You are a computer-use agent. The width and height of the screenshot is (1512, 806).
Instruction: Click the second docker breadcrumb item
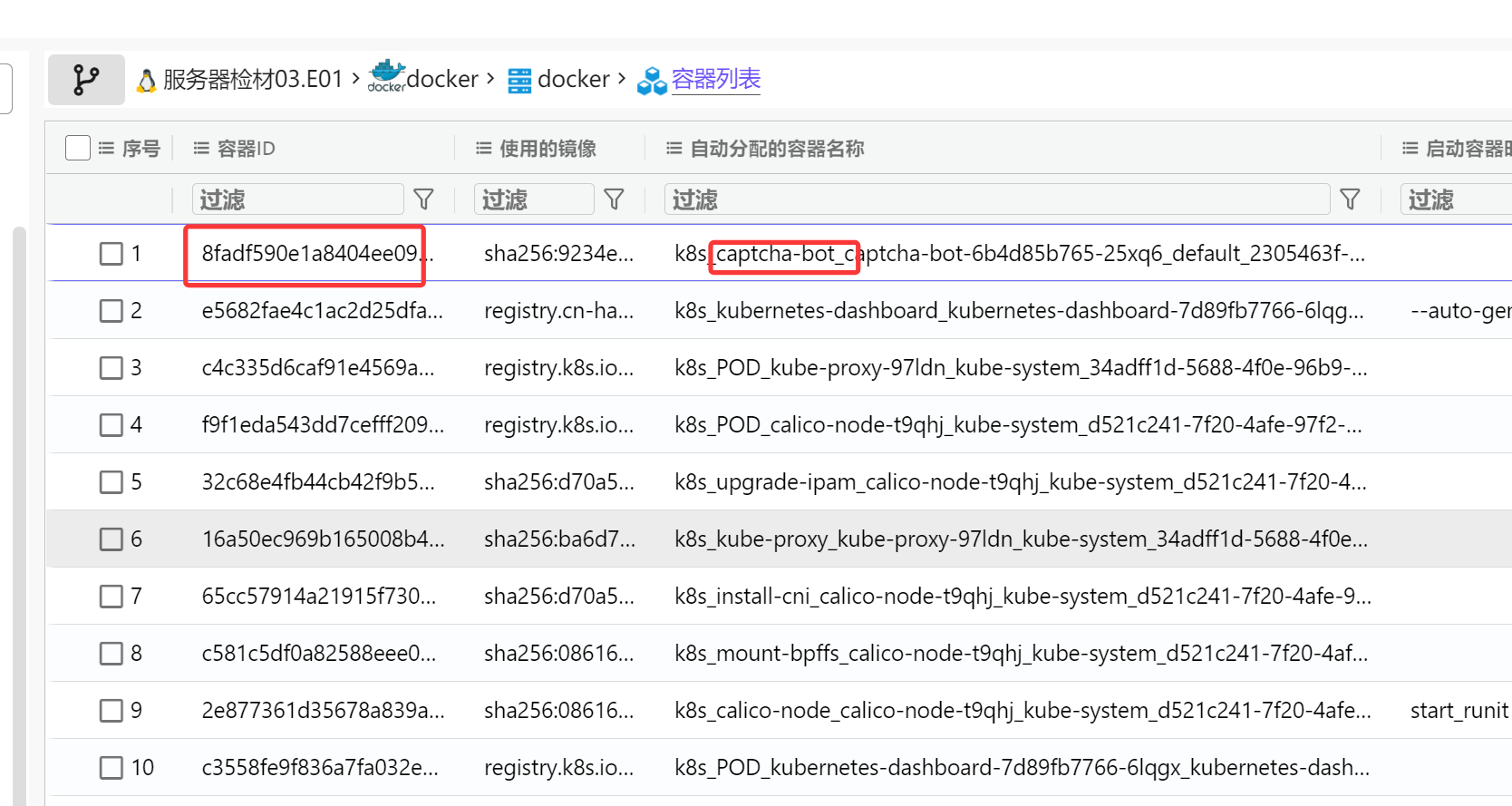tap(574, 79)
